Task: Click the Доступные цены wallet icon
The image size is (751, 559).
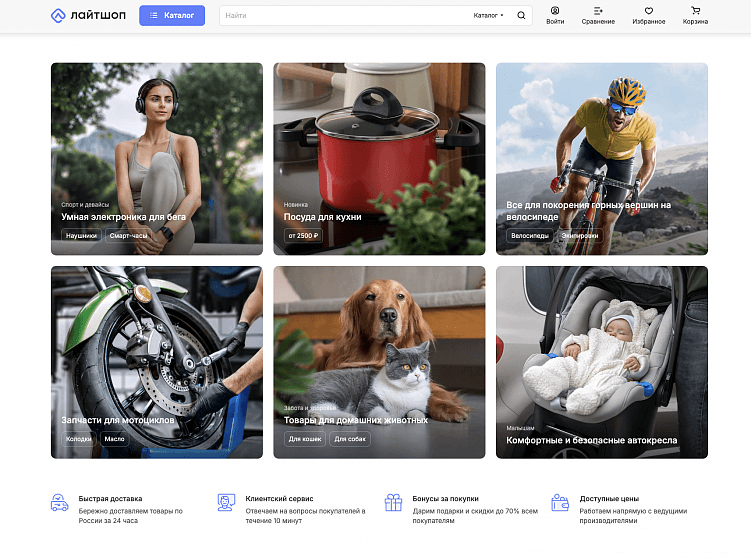Action: (x=560, y=502)
